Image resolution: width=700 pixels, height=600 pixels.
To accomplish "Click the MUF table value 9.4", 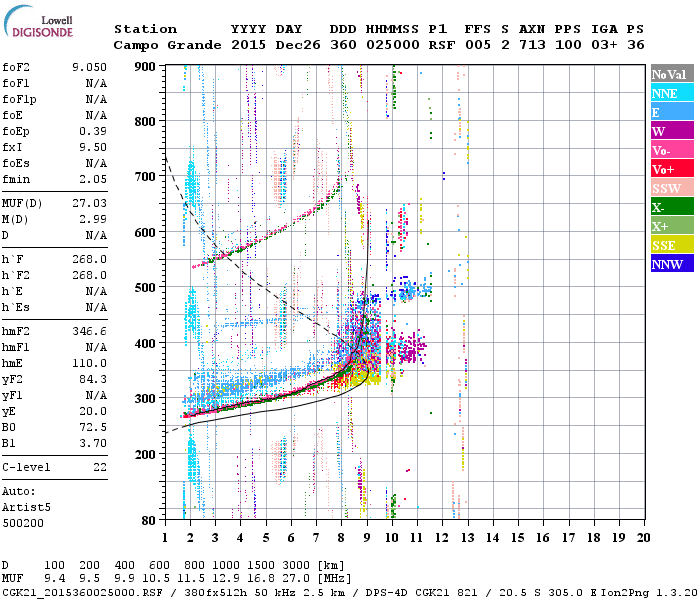I will (54, 579).
